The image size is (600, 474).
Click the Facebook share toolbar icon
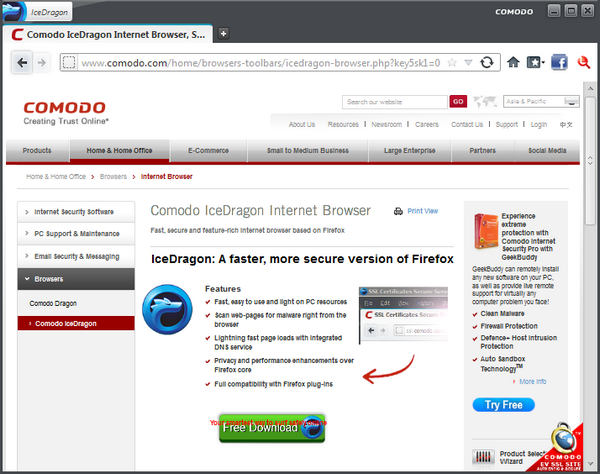559,62
